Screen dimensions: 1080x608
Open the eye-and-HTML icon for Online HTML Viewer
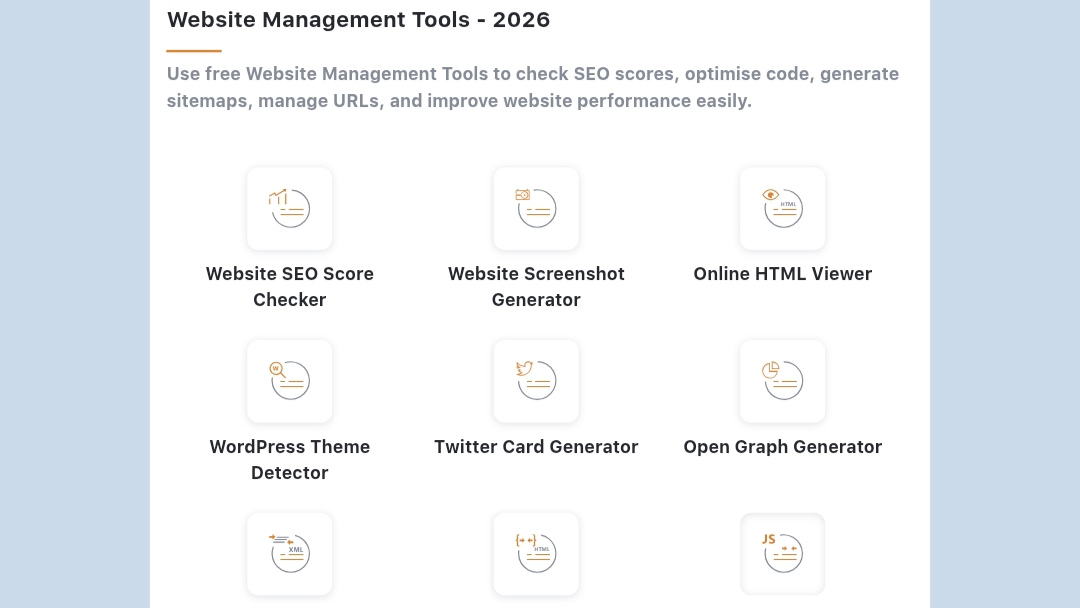pyautogui.click(x=782, y=208)
